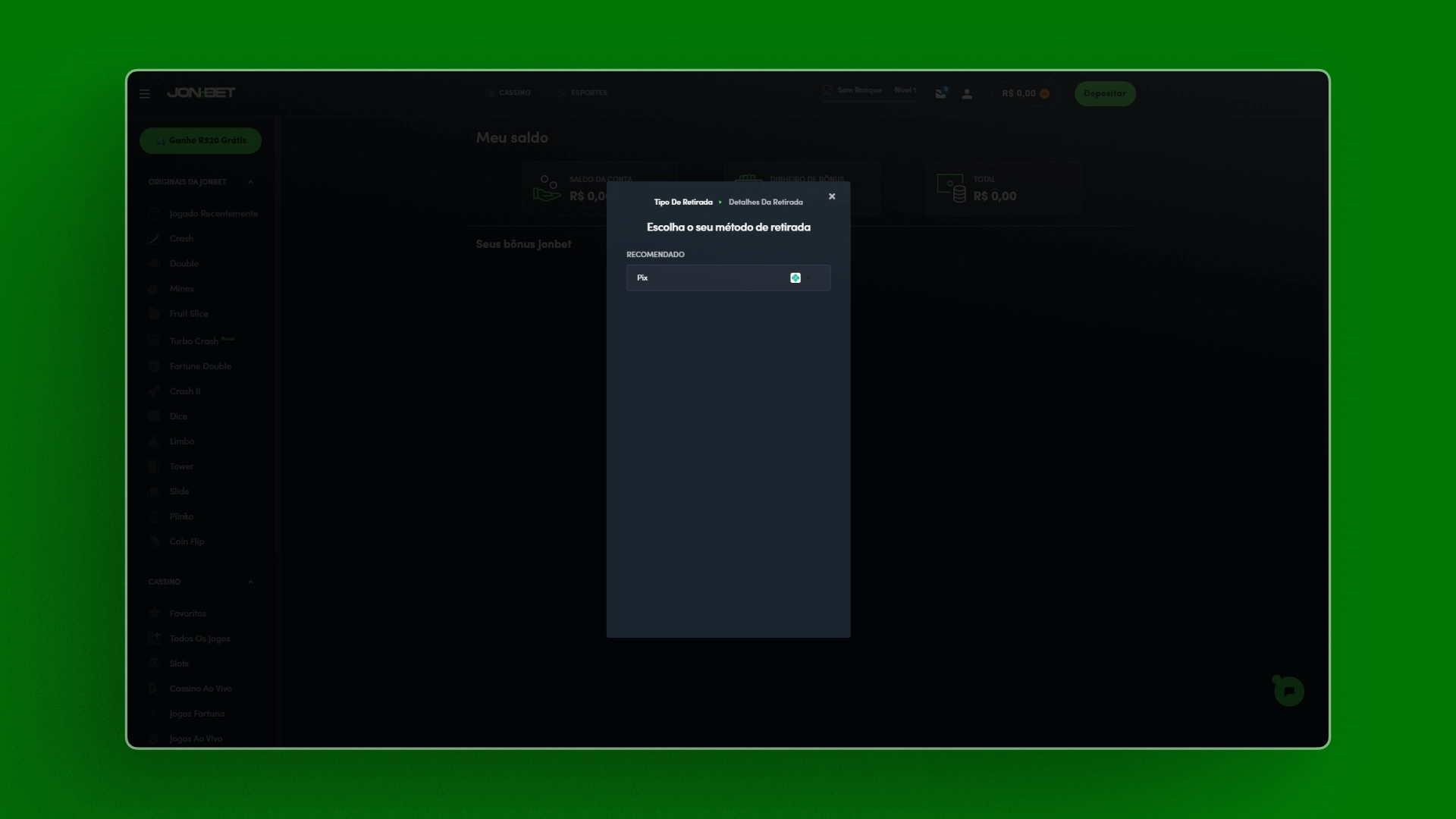Click the Limbo icon in sidebar
This screenshot has height=819, width=1456.
[154, 441]
